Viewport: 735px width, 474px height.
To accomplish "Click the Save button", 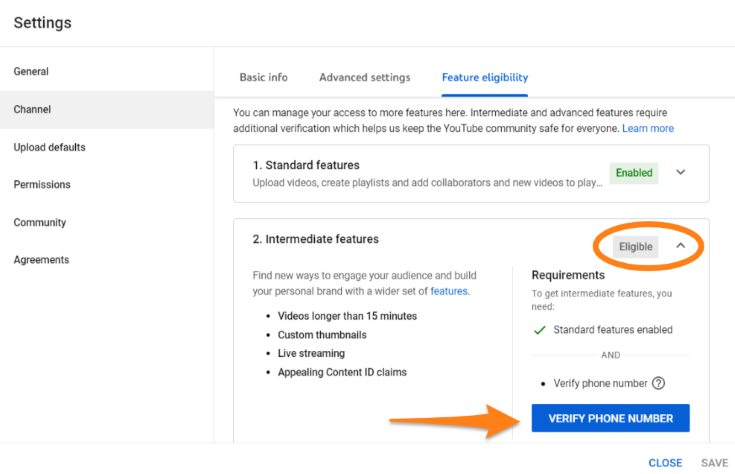I will point(714,463).
